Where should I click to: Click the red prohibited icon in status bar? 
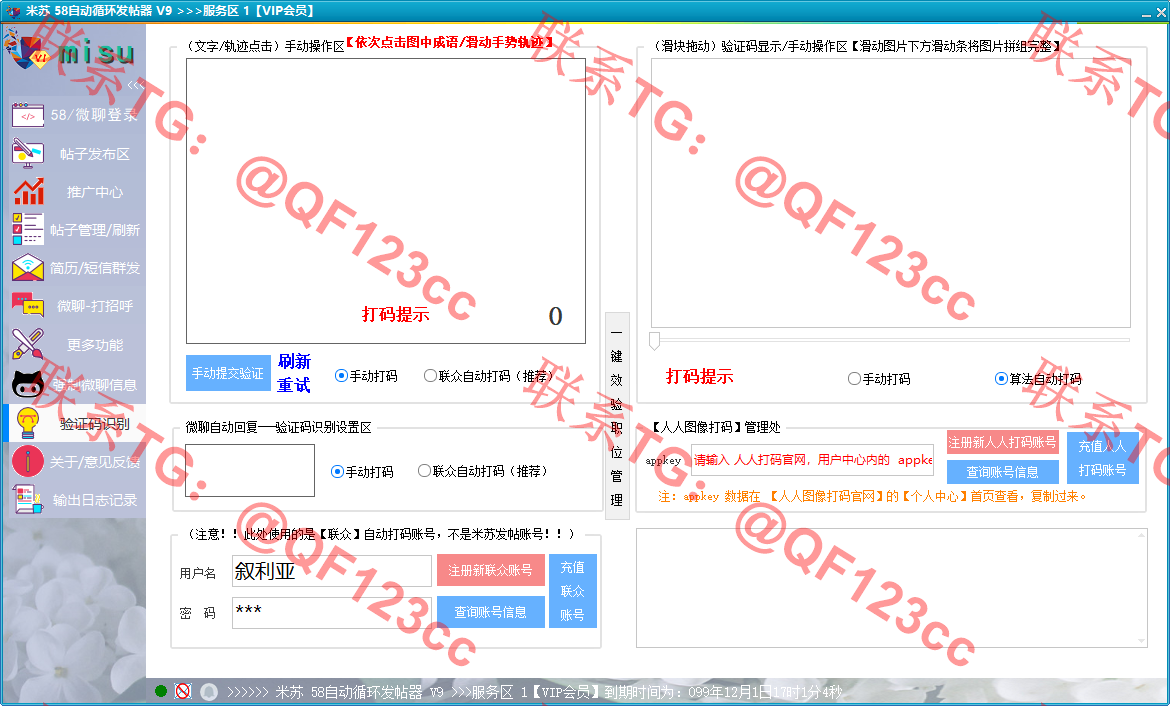pyautogui.click(x=183, y=691)
